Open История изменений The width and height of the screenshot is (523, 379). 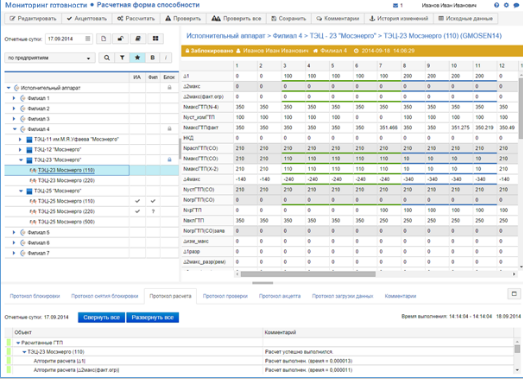coord(399,18)
